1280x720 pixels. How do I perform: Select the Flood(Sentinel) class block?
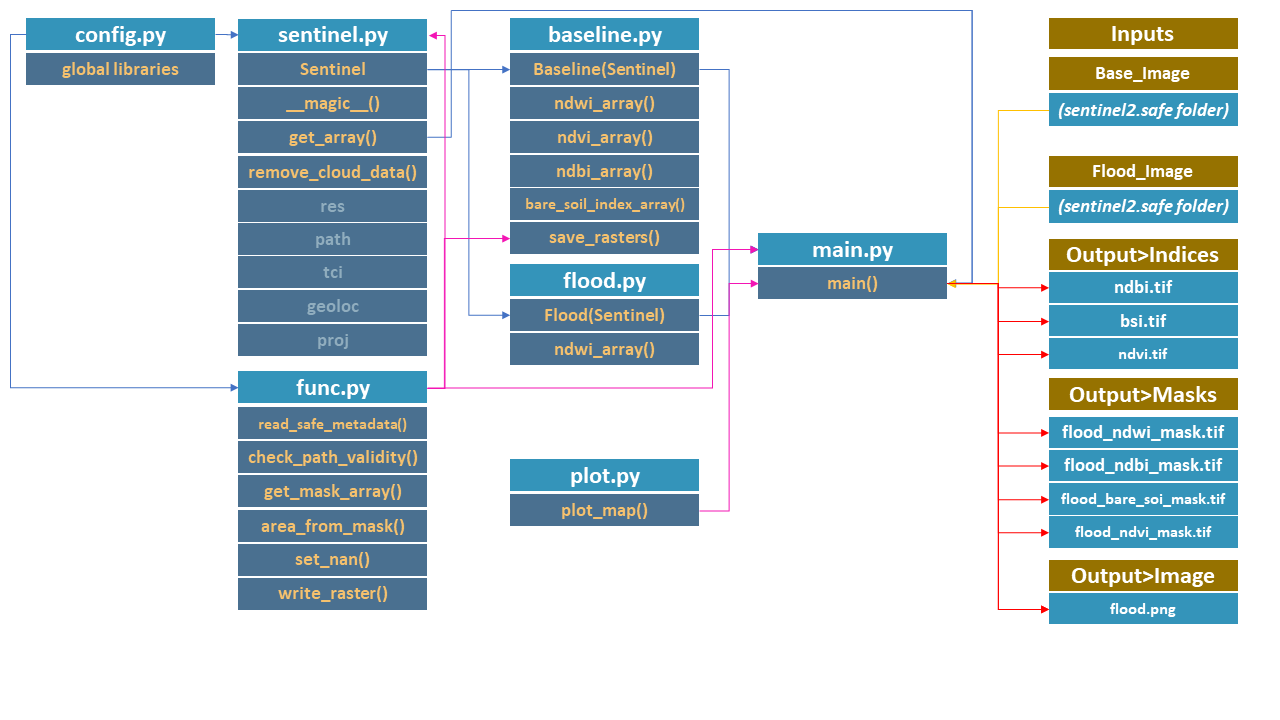[x=604, y=315]
